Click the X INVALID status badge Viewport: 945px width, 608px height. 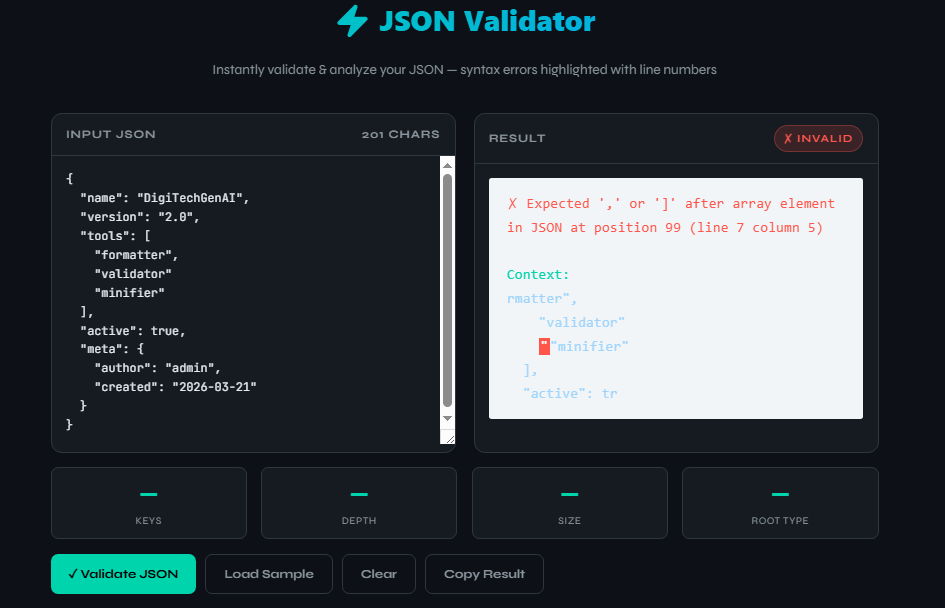pyautogui.click(x=818, y=138)
